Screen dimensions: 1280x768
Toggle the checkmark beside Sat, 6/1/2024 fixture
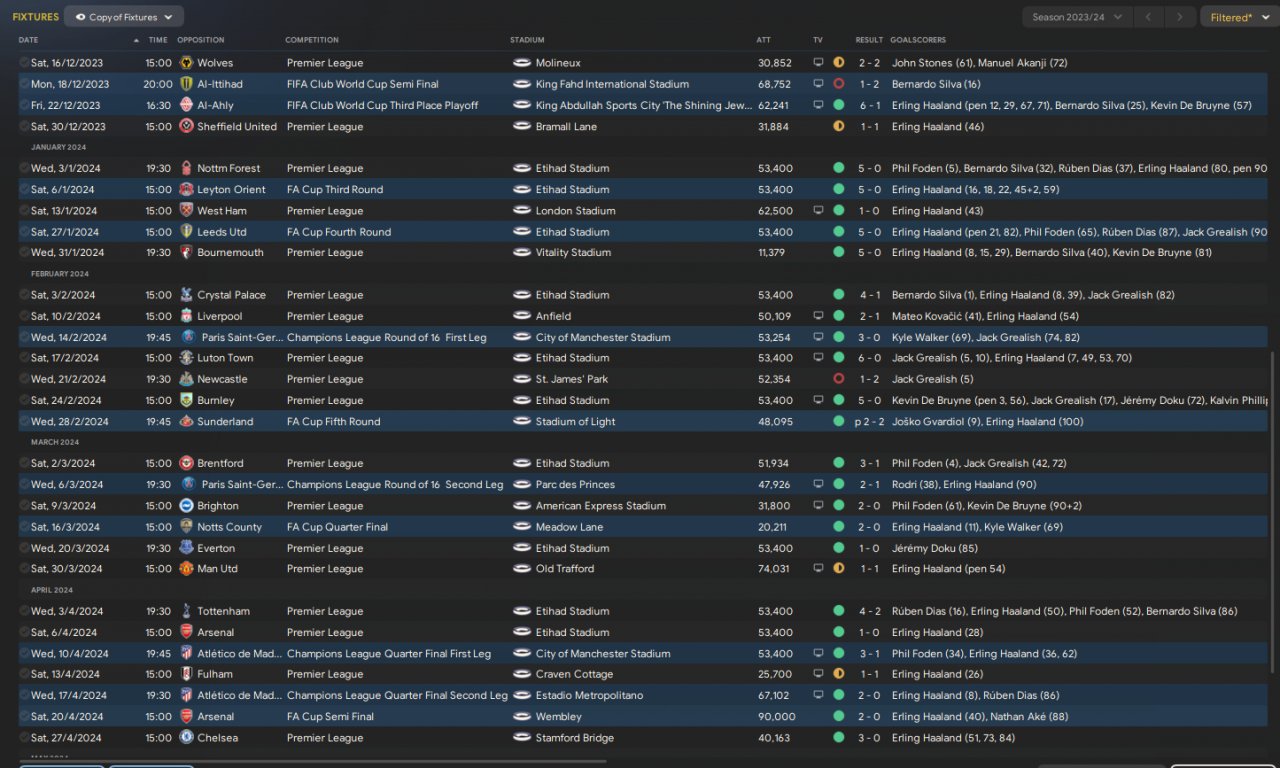click(24, 190)
